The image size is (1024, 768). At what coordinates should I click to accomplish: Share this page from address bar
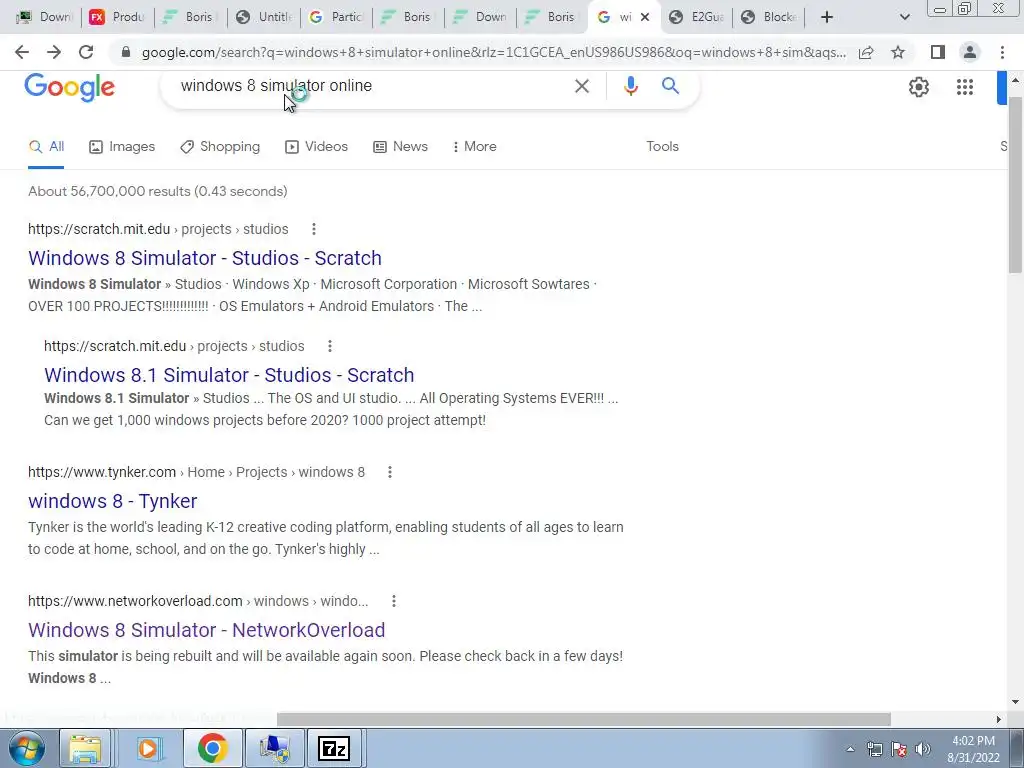click(866, 52)
